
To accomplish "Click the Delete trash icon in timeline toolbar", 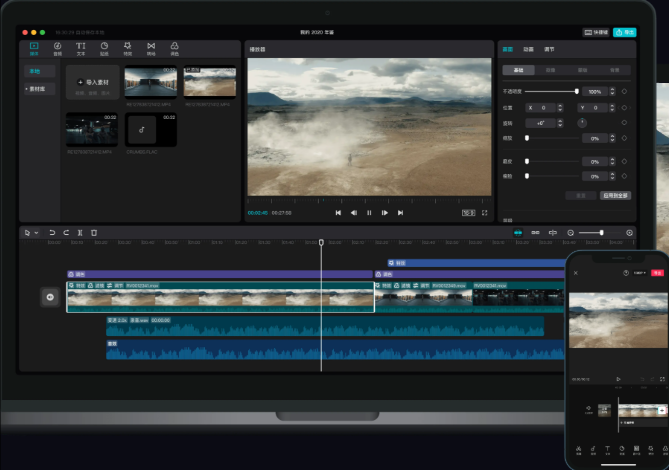I will point(94,232).
